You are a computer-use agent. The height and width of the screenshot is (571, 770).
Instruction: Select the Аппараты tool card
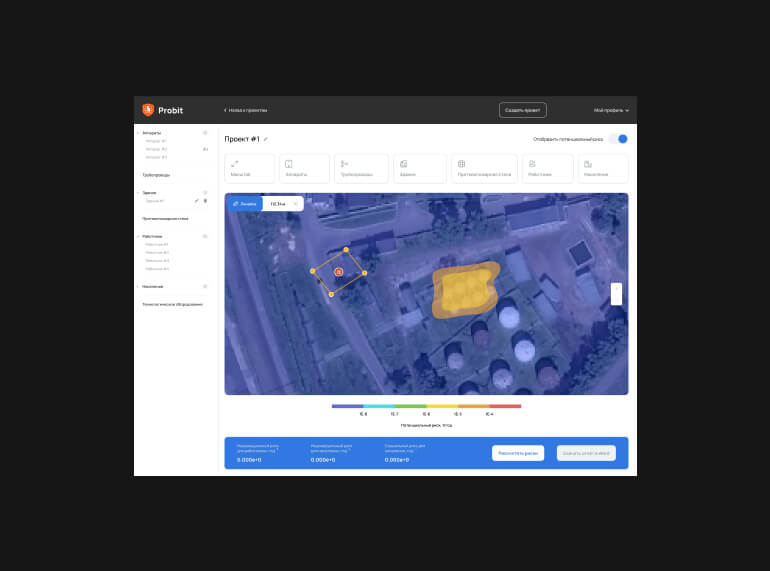(x=304, y=168)
